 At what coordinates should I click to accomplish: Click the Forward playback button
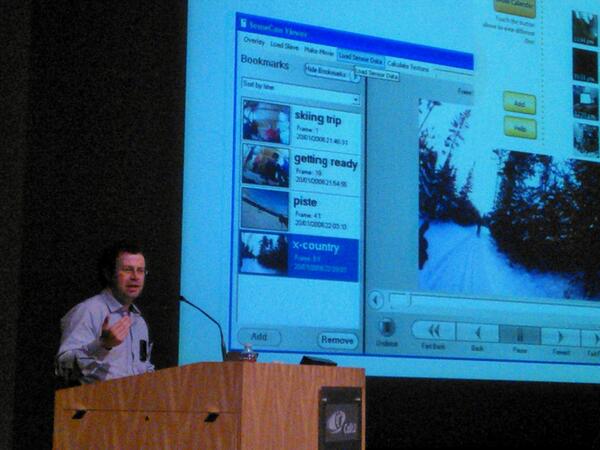560,337
